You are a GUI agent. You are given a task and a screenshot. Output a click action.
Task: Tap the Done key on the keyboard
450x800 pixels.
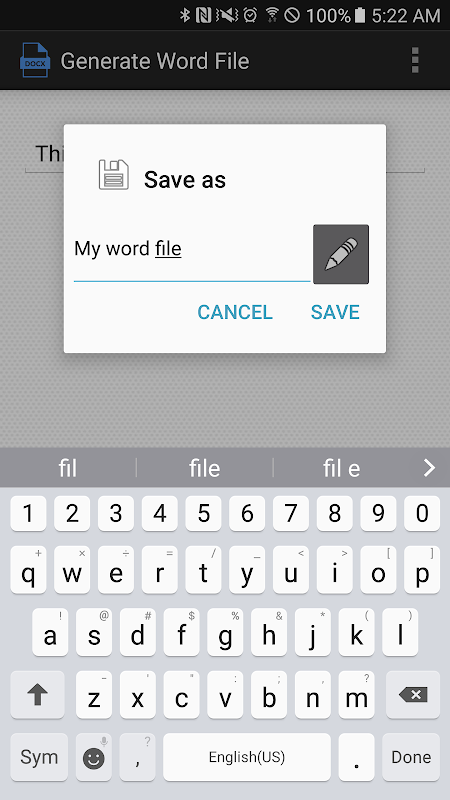(x=411, y=757)
